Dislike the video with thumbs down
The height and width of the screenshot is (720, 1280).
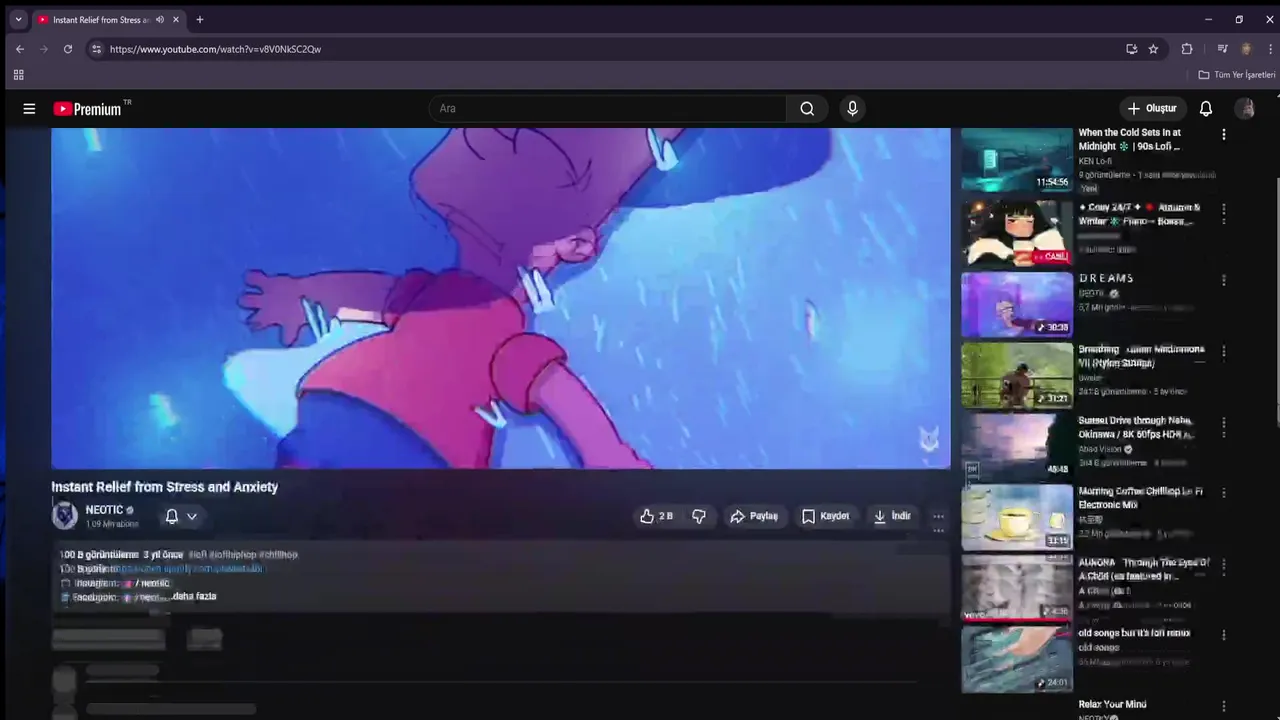(699, 516)
